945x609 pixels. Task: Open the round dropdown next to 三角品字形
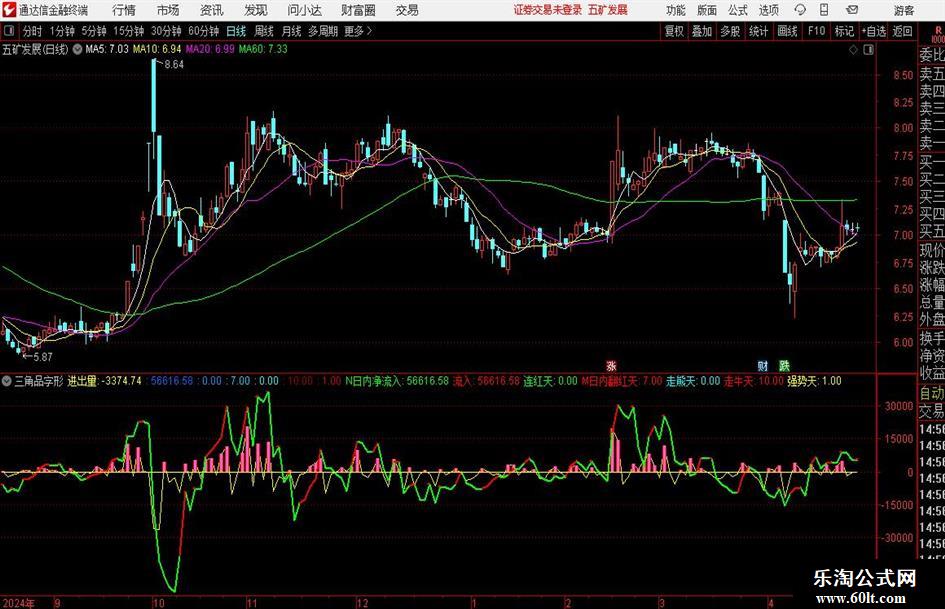tap(7, 381)
